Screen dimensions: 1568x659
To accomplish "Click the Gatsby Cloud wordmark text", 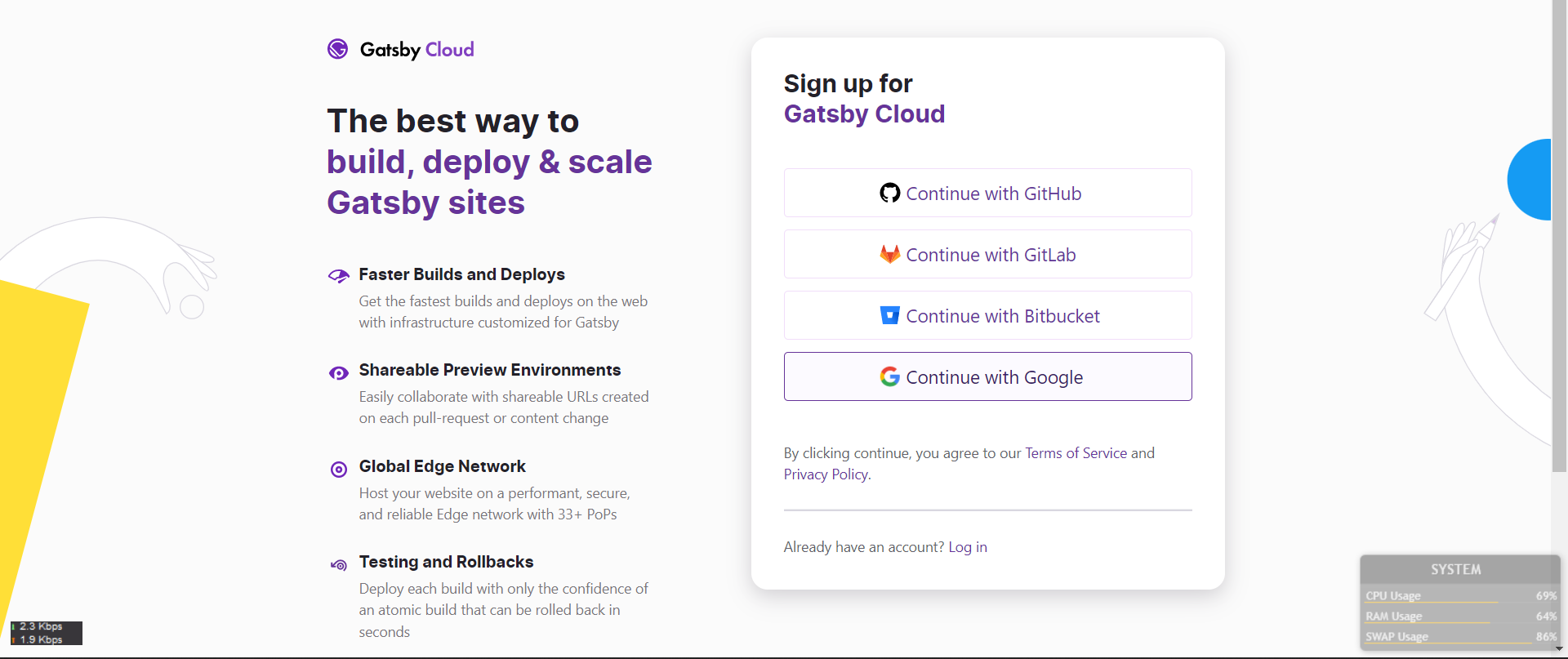I will click(x=416, y=50).
